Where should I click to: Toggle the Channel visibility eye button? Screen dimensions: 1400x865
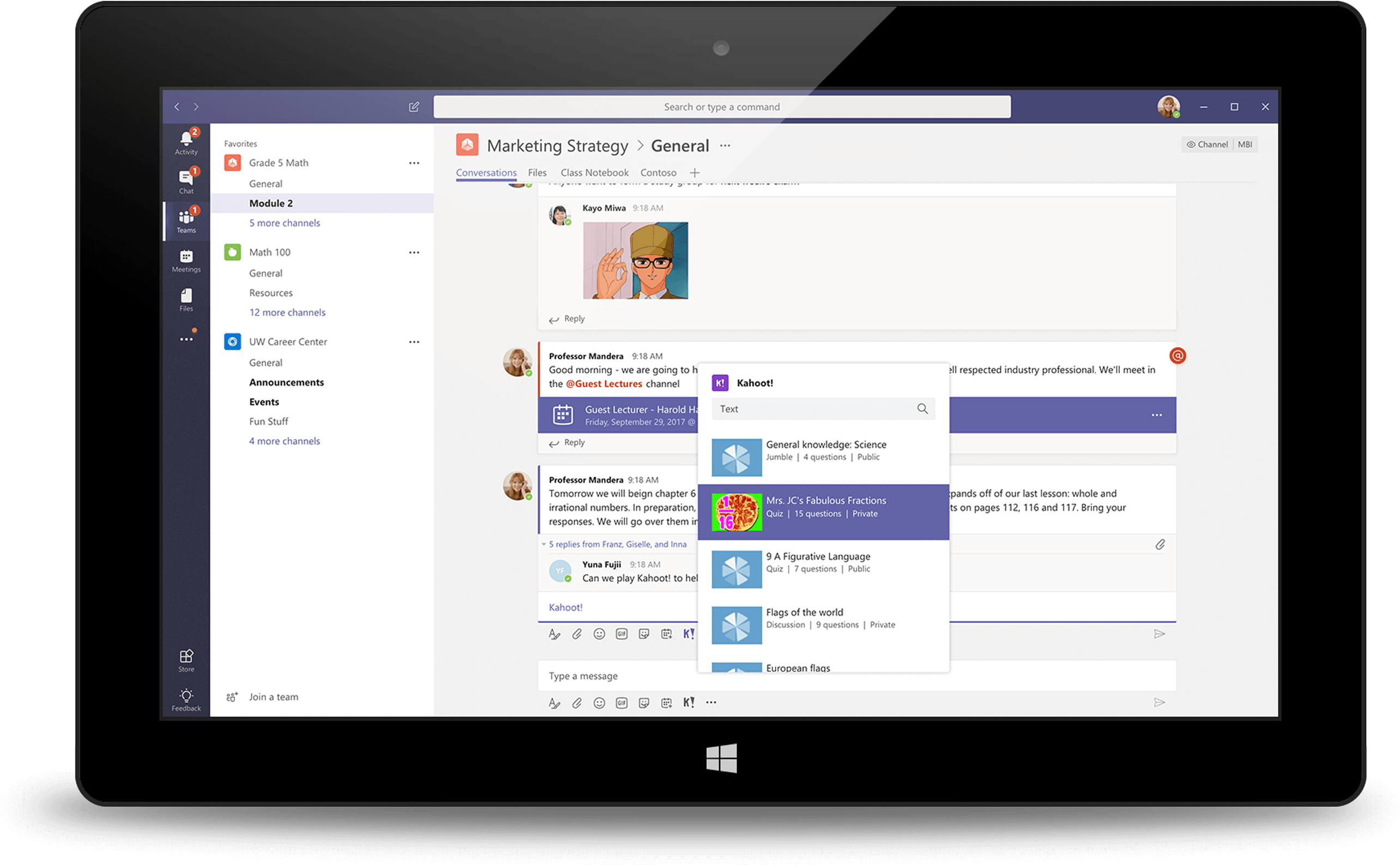[1206, 145]
